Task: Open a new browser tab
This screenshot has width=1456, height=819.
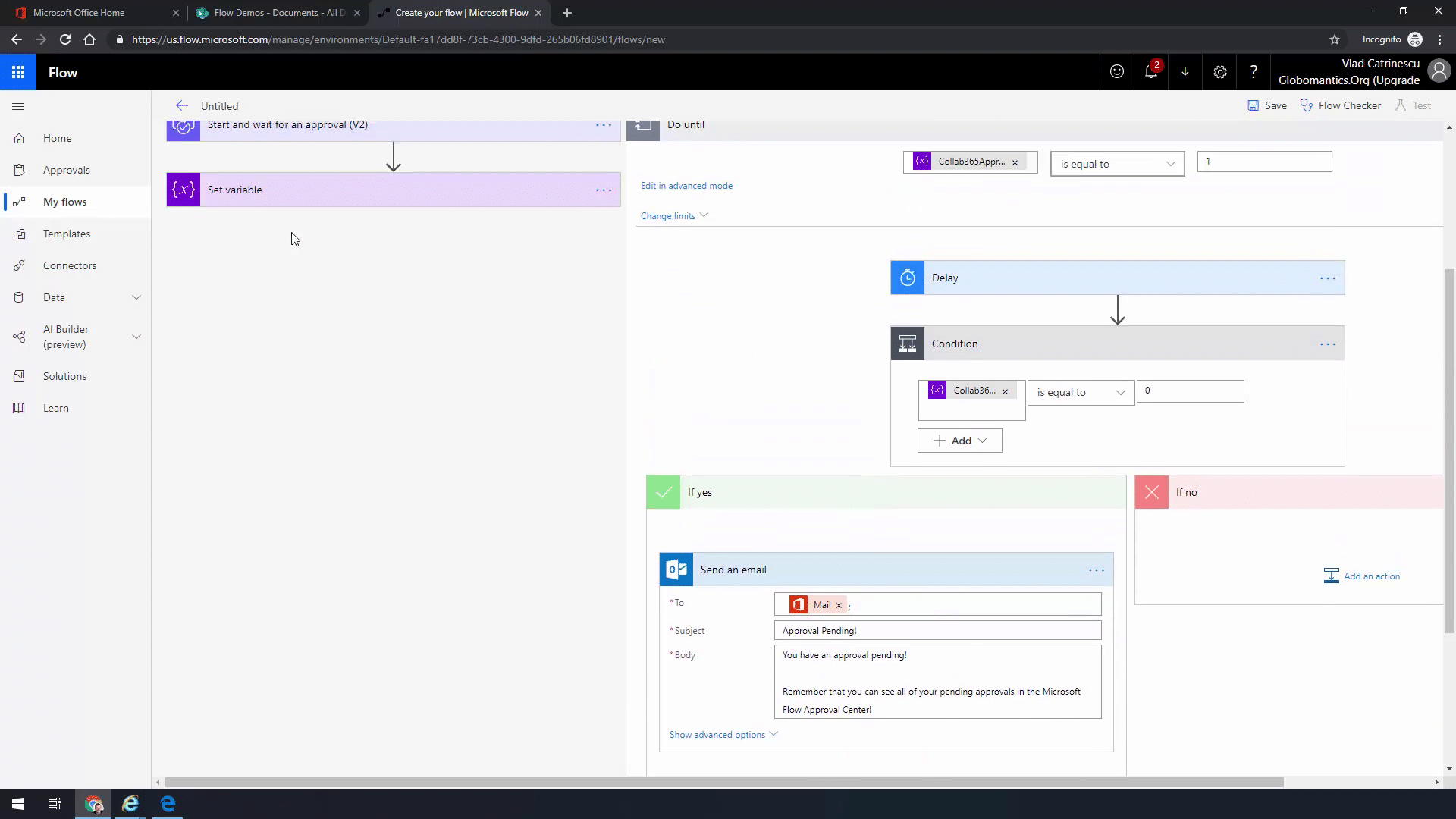Action: click(x=567, y=13)
